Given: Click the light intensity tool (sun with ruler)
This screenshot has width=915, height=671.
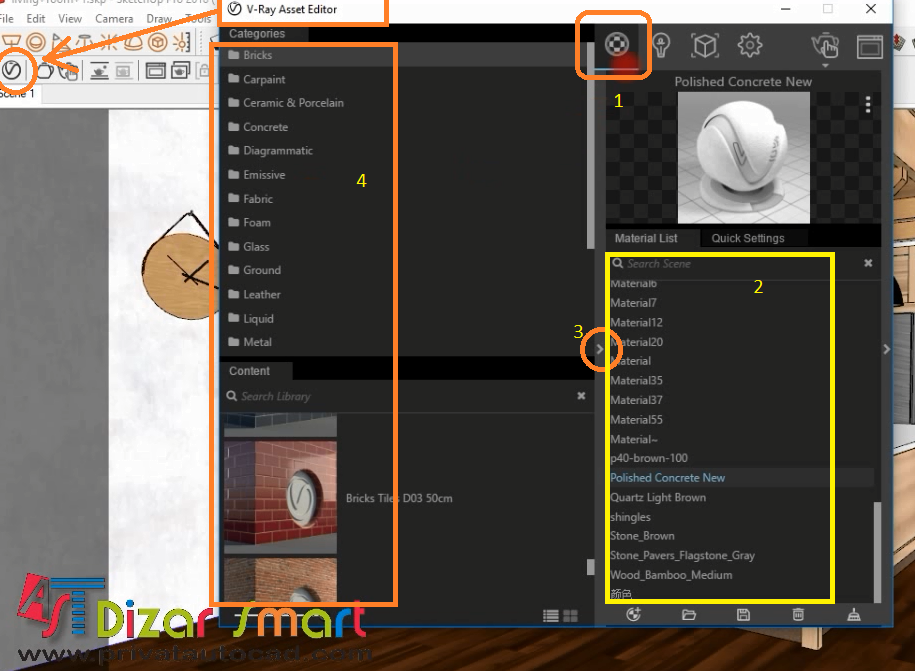Looking at the screenshot, I should click(181, 42).
